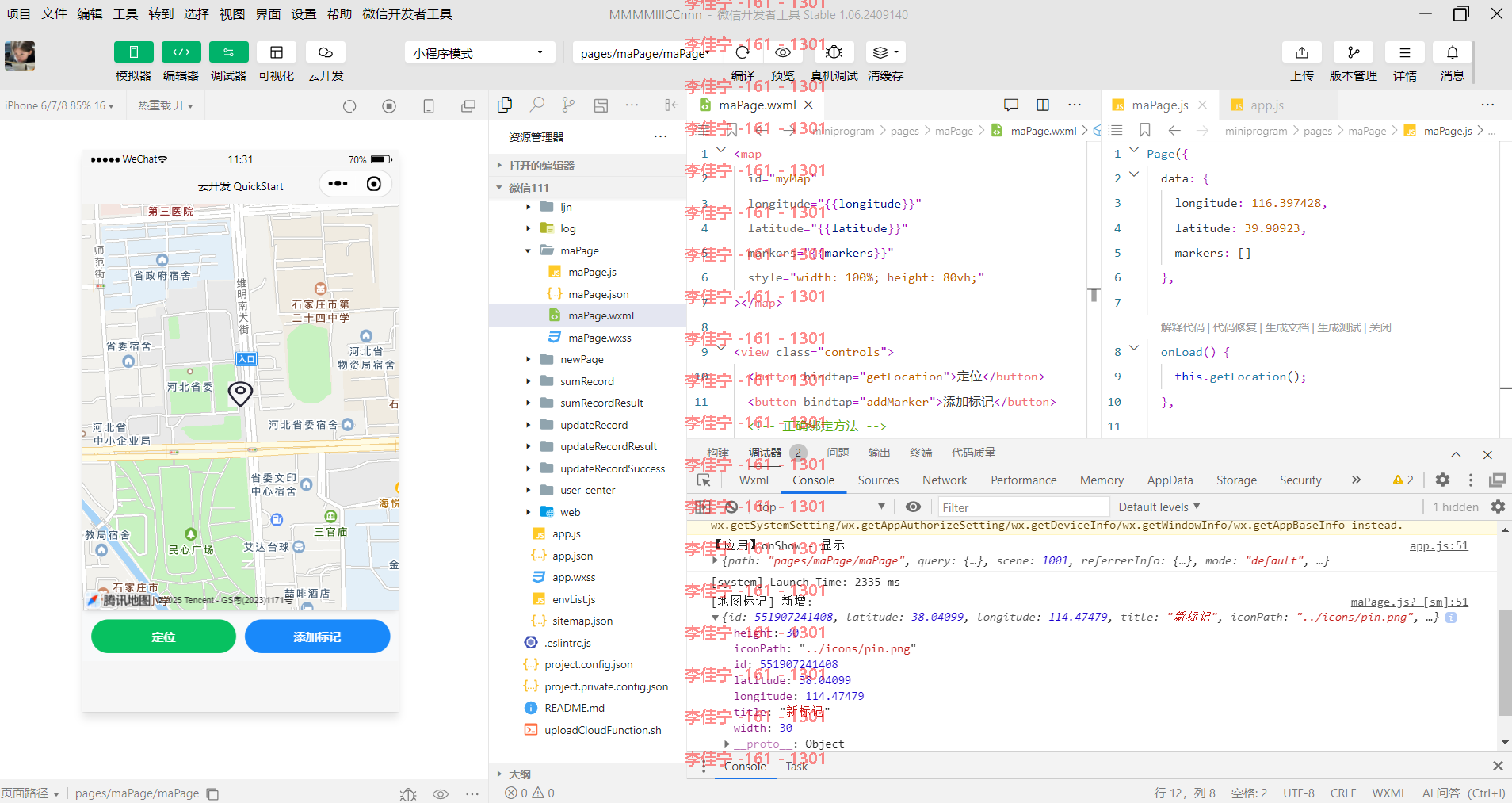
Task: Click the console vertical scrollbar
Action: 1505,662
